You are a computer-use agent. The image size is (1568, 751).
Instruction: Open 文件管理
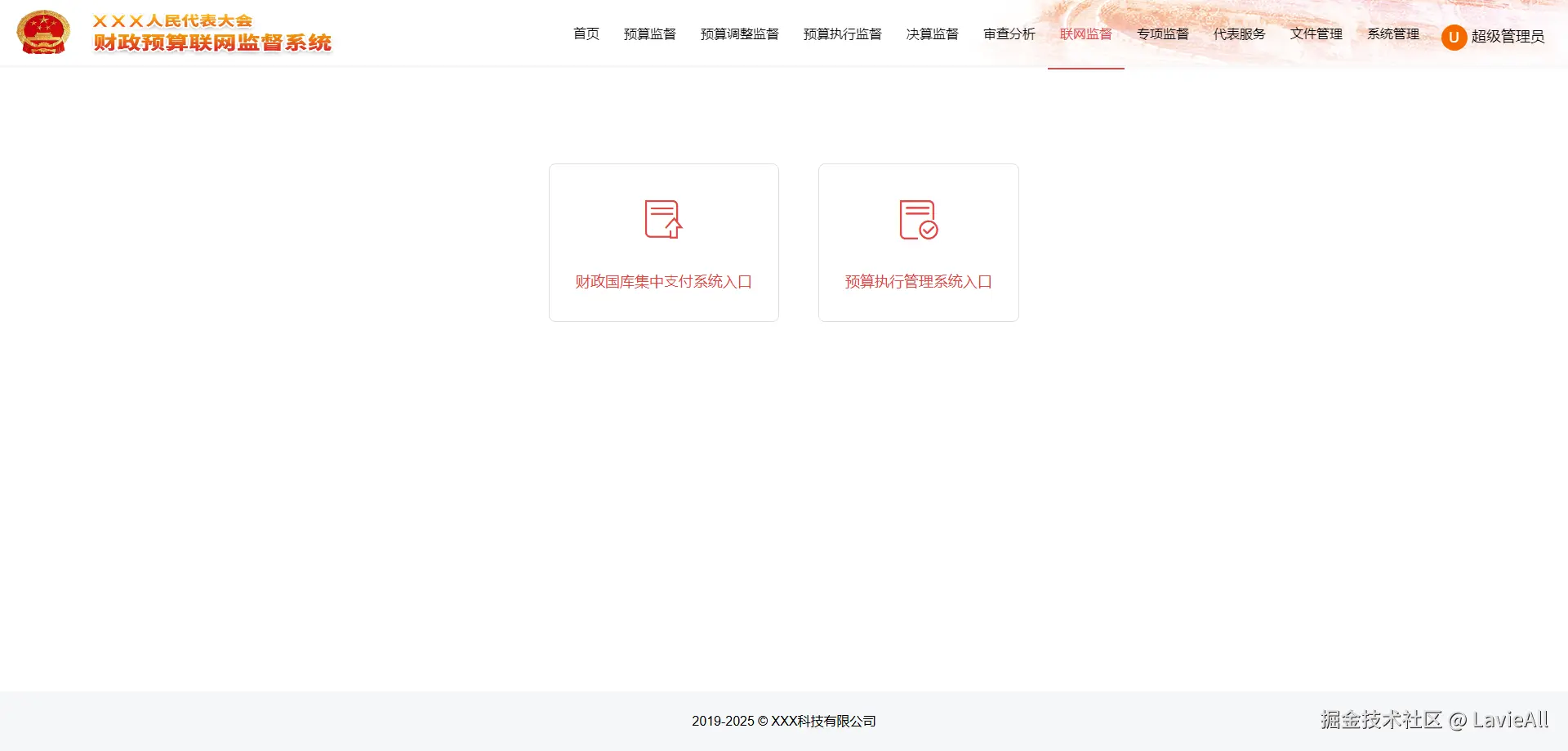point(1316,34)
